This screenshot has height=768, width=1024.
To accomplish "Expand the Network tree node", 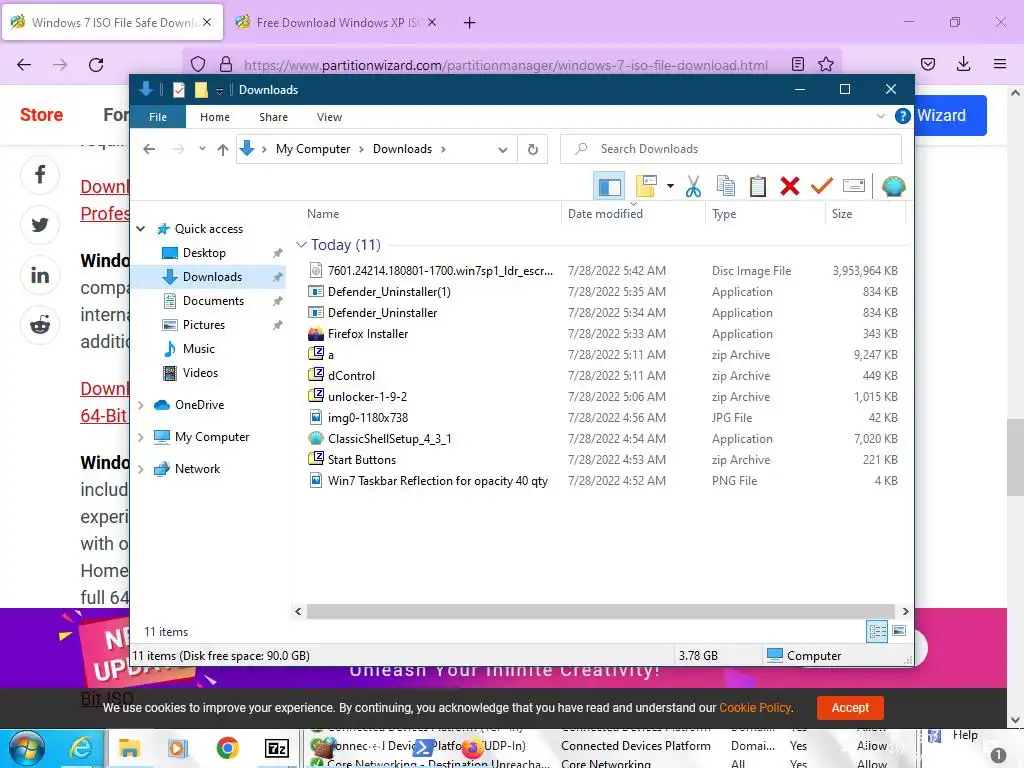I will pos(140,469).
